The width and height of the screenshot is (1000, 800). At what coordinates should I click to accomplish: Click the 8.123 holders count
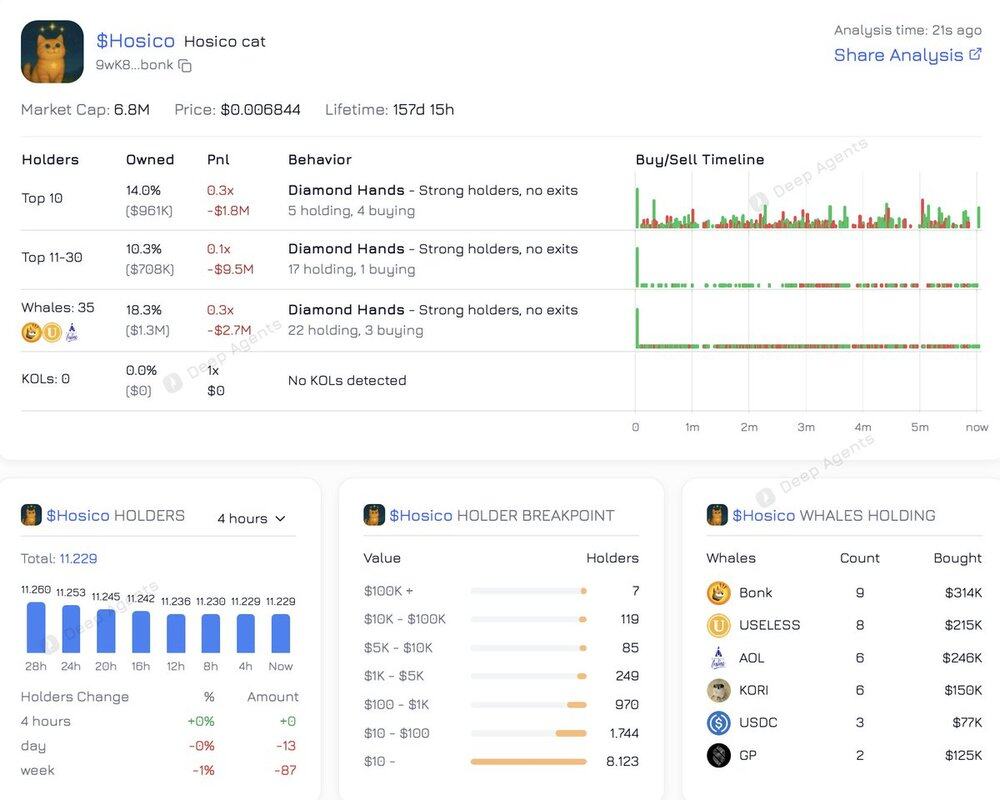coord(622,762)
